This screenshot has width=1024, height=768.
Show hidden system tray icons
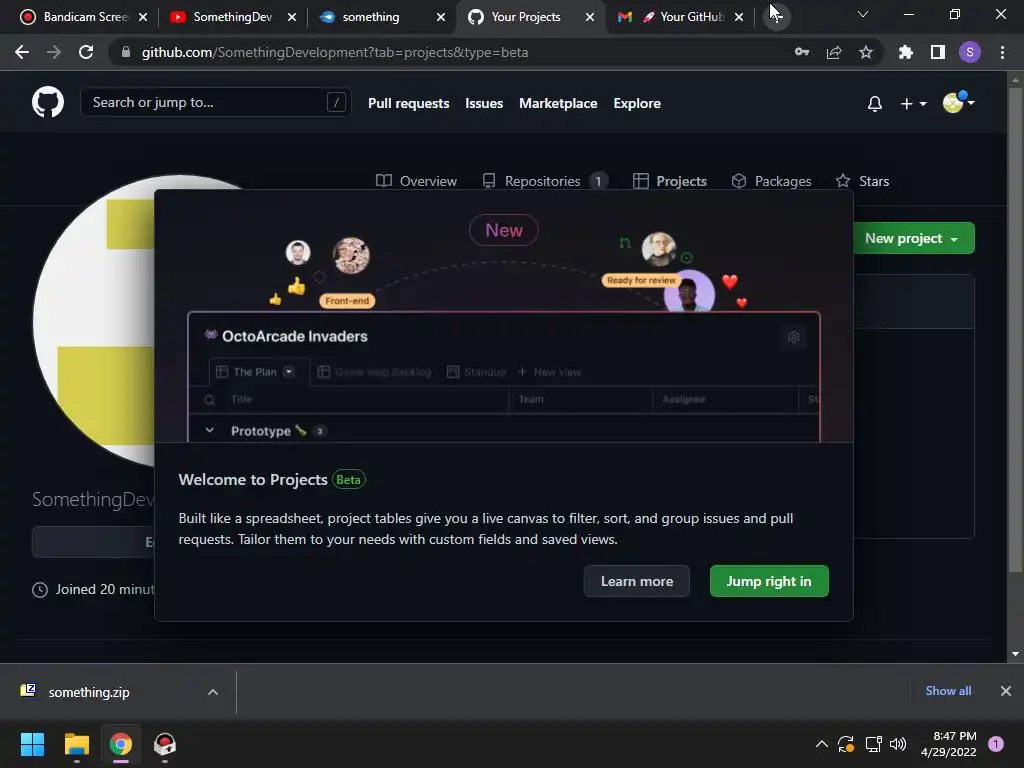[822, 744]
